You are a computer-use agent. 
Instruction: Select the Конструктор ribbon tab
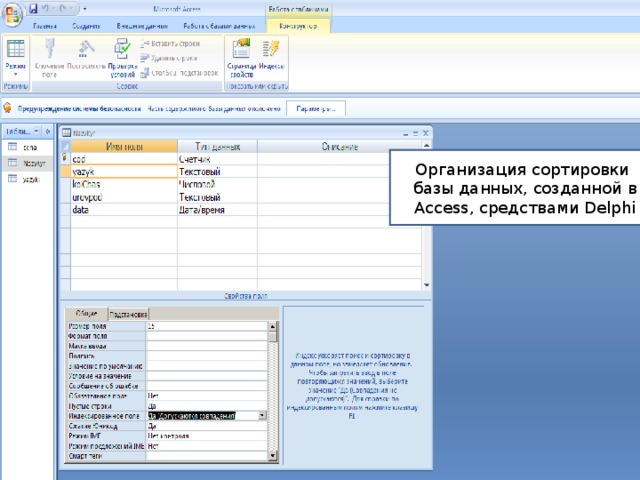point(298,26)
